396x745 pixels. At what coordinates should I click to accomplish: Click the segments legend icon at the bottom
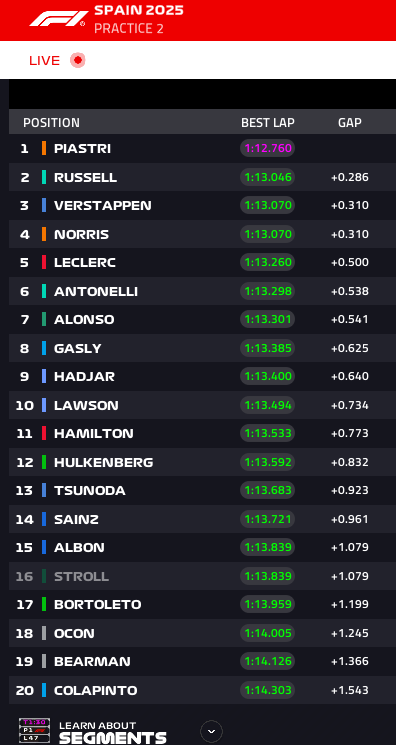(34, 731)
